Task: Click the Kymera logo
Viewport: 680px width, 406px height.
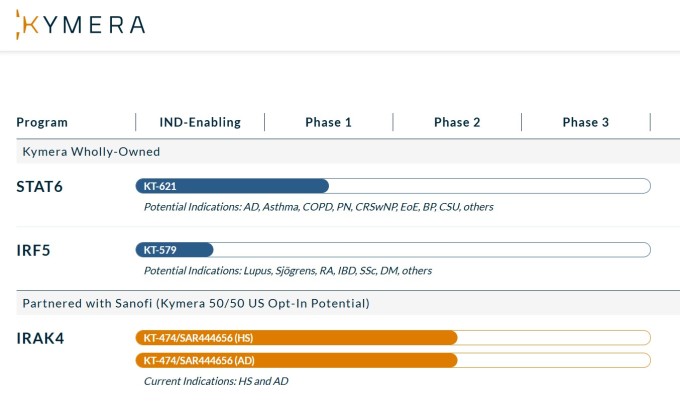Action: (x=81, y=25)
